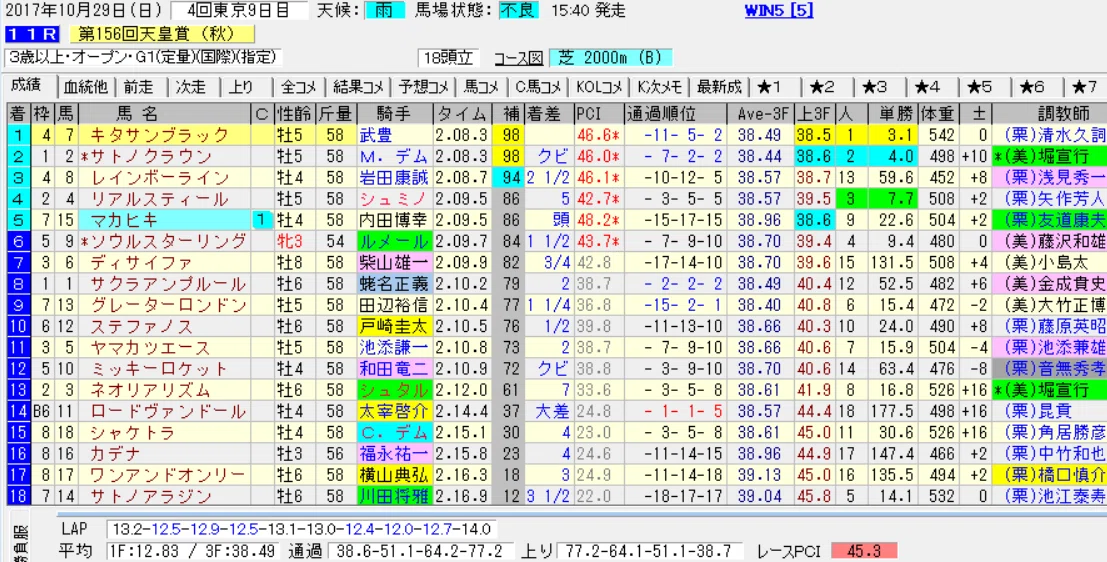The width and height of the screenshot is (1107, 562).
Task: Open the KOLコメ tab
Action: [x=599, y=88]
